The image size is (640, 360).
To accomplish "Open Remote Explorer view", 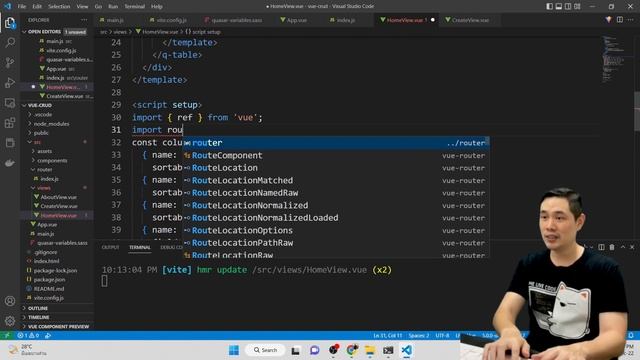I will click(10, 102).
